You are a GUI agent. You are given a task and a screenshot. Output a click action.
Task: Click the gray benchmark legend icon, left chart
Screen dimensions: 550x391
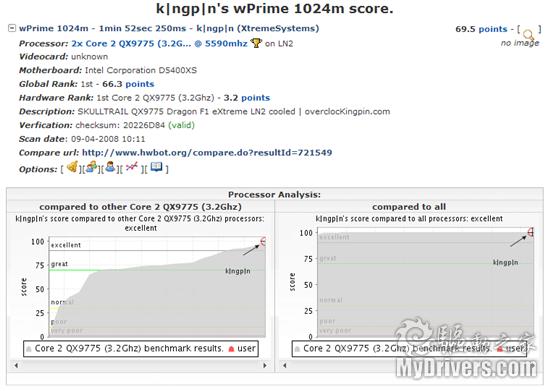point(29,349)
